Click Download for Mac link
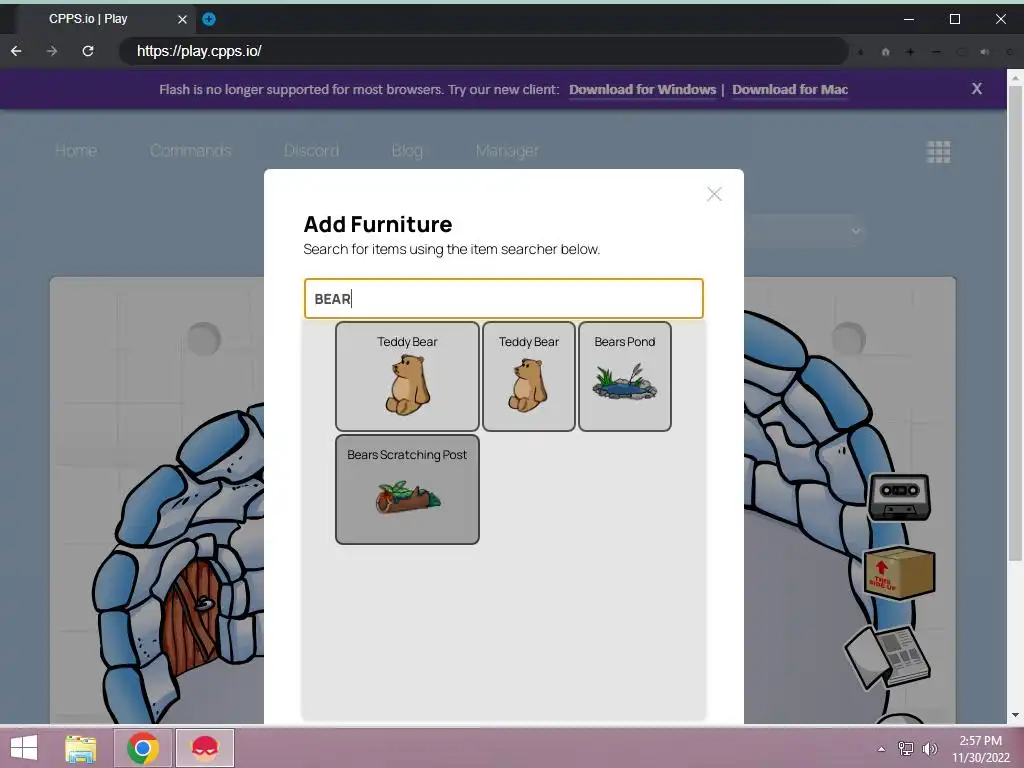Viewport: 1024px width, 768px height. tap(790, 89)
